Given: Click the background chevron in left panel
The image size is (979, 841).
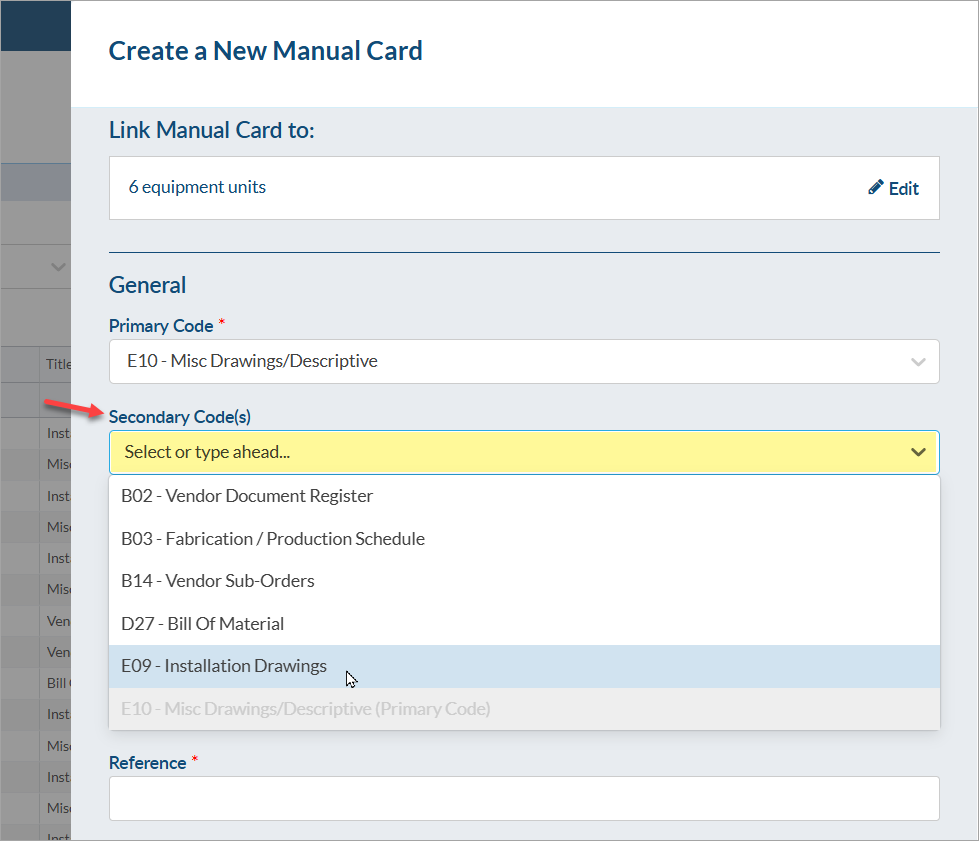Looking at the screenshot, I should pyautogui.click(x=58, y=267).
